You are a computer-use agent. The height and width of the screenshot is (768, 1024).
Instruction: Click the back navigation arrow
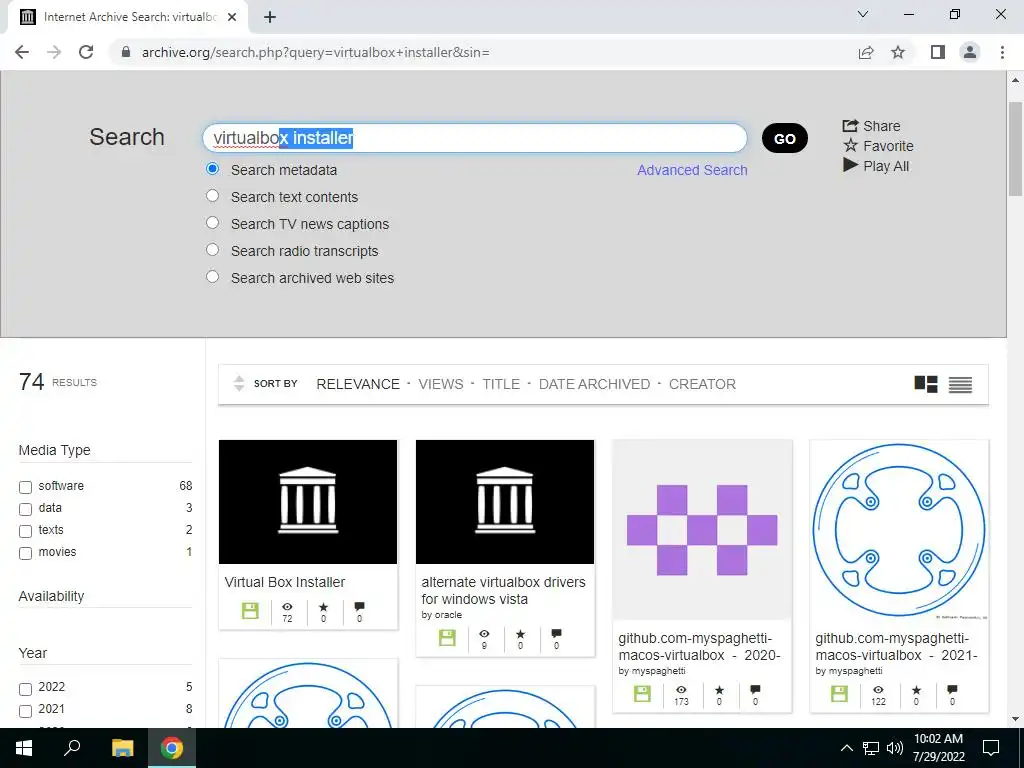[x=22, y=52]
